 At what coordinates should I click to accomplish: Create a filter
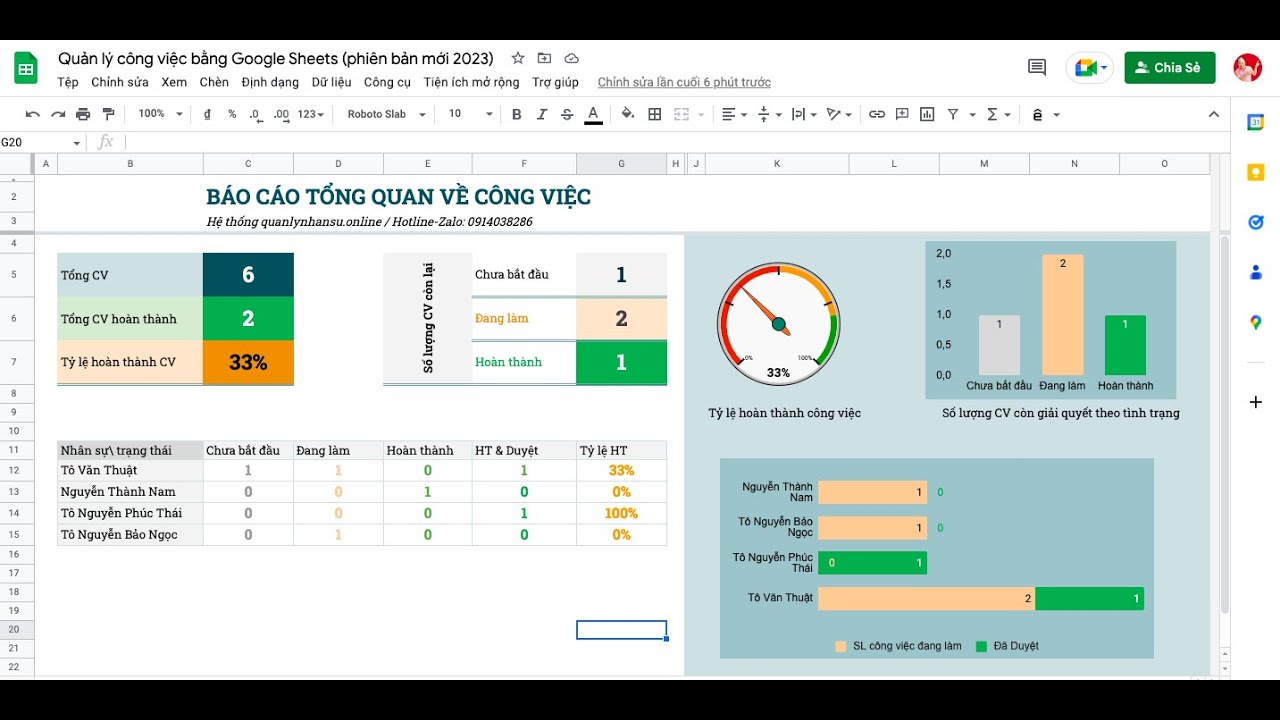(x=953, y=114)
